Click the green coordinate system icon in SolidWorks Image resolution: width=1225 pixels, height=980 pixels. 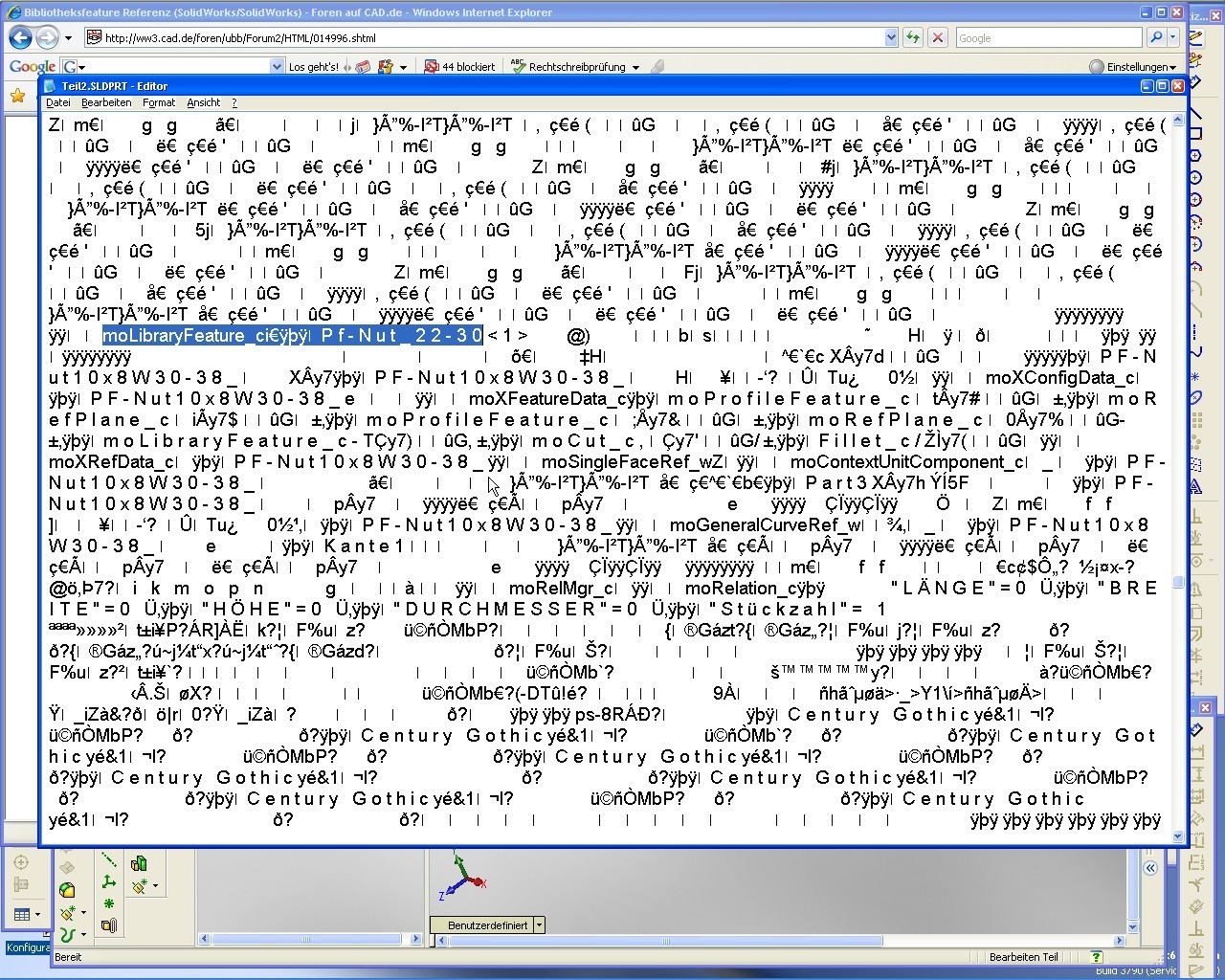tap(108, 882)
